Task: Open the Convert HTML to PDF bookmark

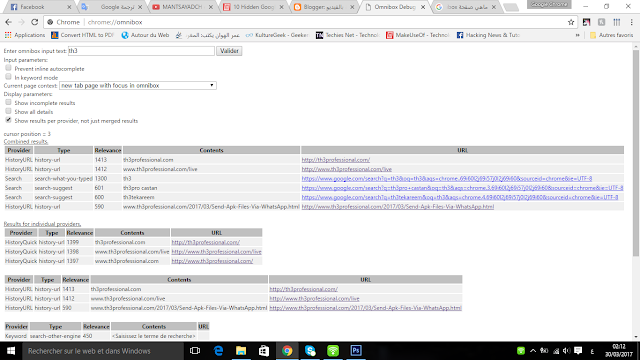Action: click(x=82, y=35)
